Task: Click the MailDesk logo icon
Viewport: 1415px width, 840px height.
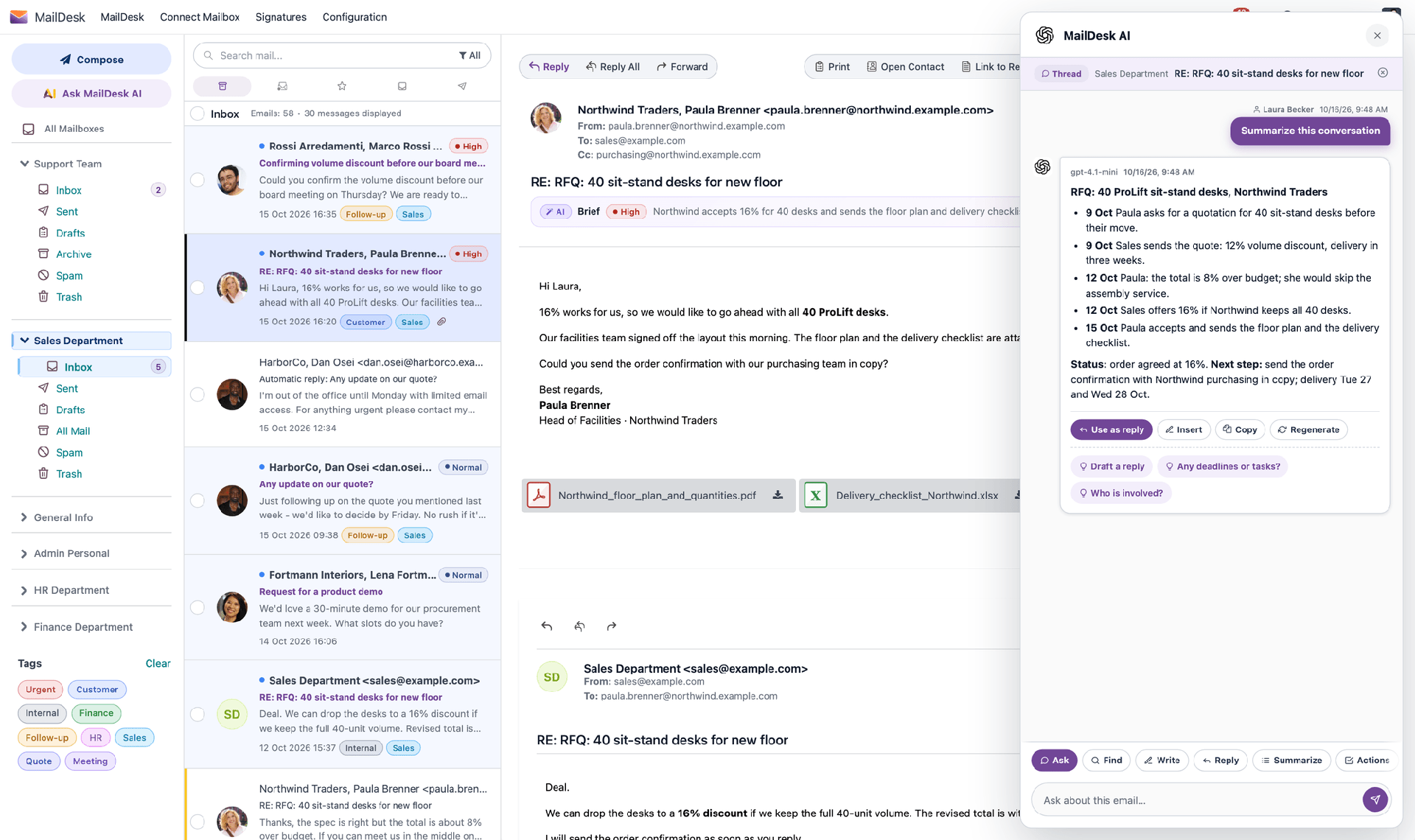Action: [19, 17]
